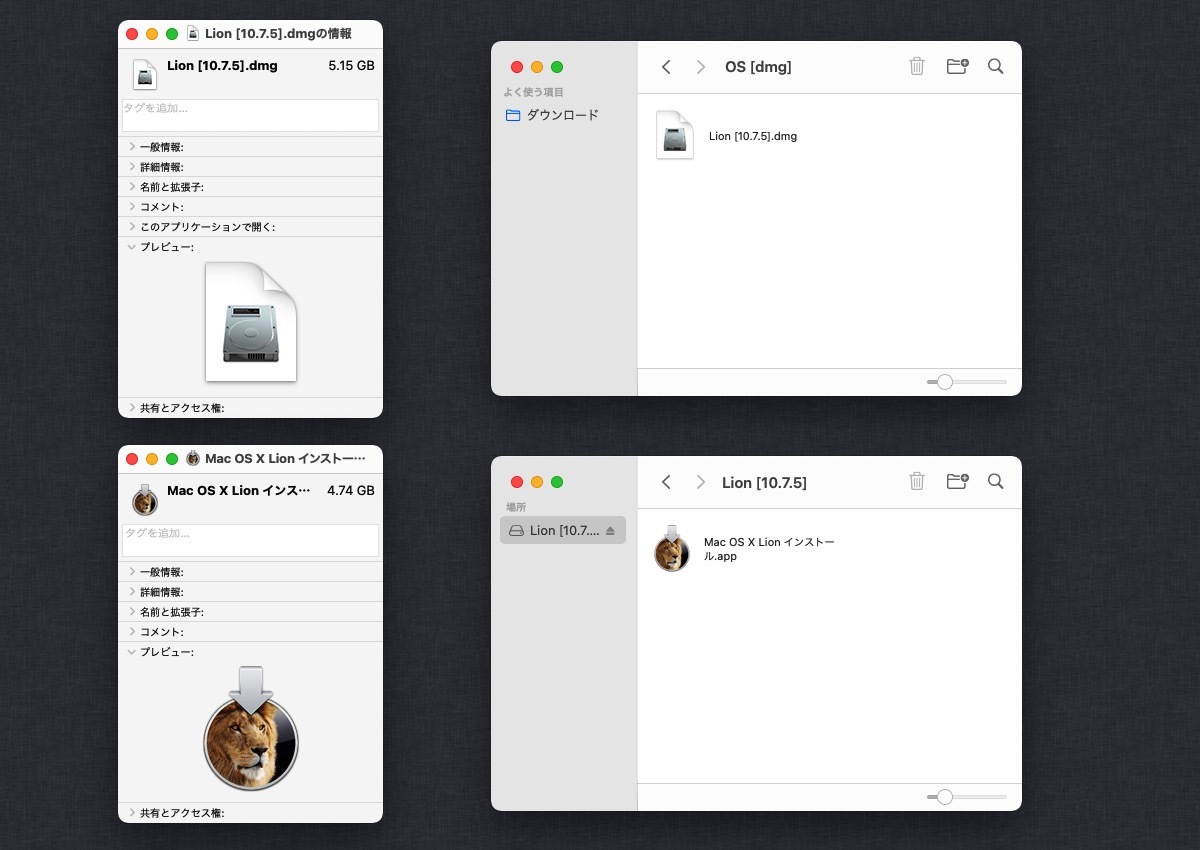Image resolution: width=1200 pixels, height=850 pixels.
Task: Expand 一般情報 in Lion installer info window
Action: click(132, 572)
